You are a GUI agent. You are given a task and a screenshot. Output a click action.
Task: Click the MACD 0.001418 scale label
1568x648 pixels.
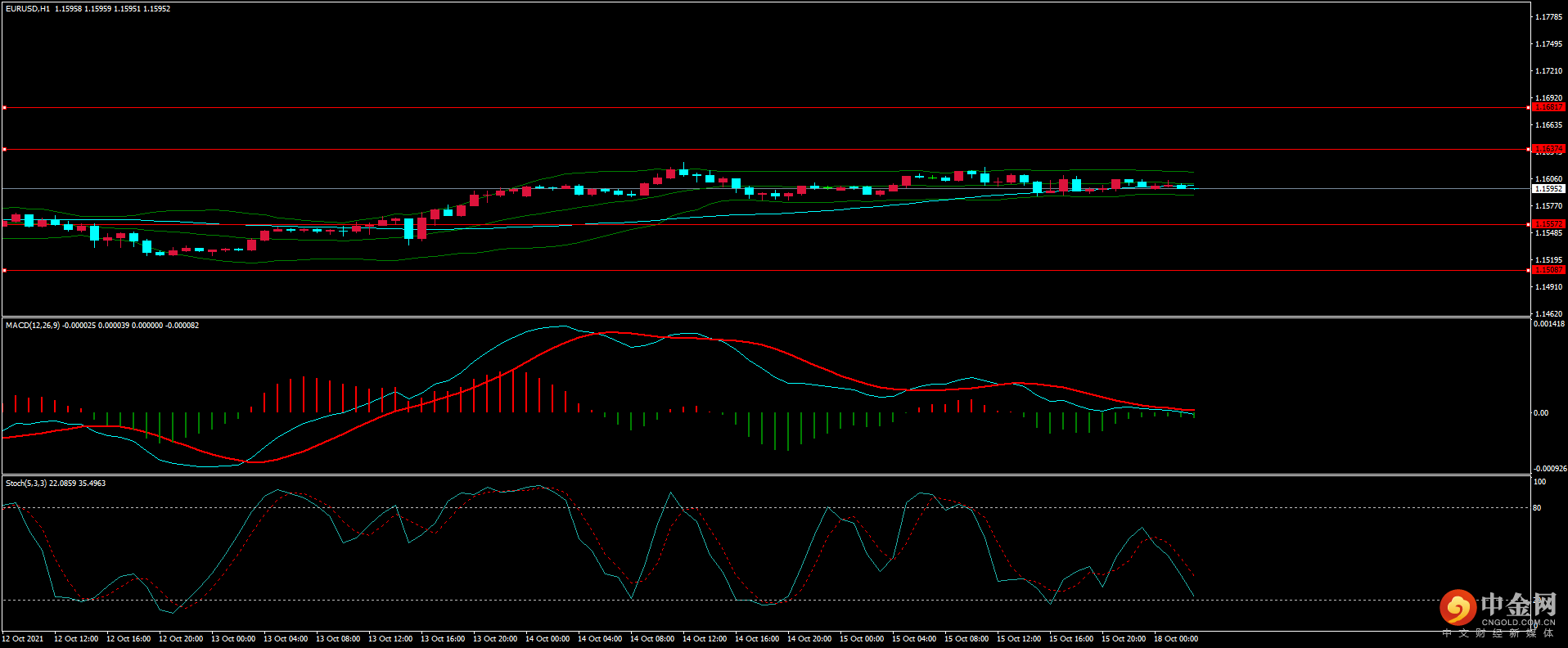click(x=1548, y=324)
